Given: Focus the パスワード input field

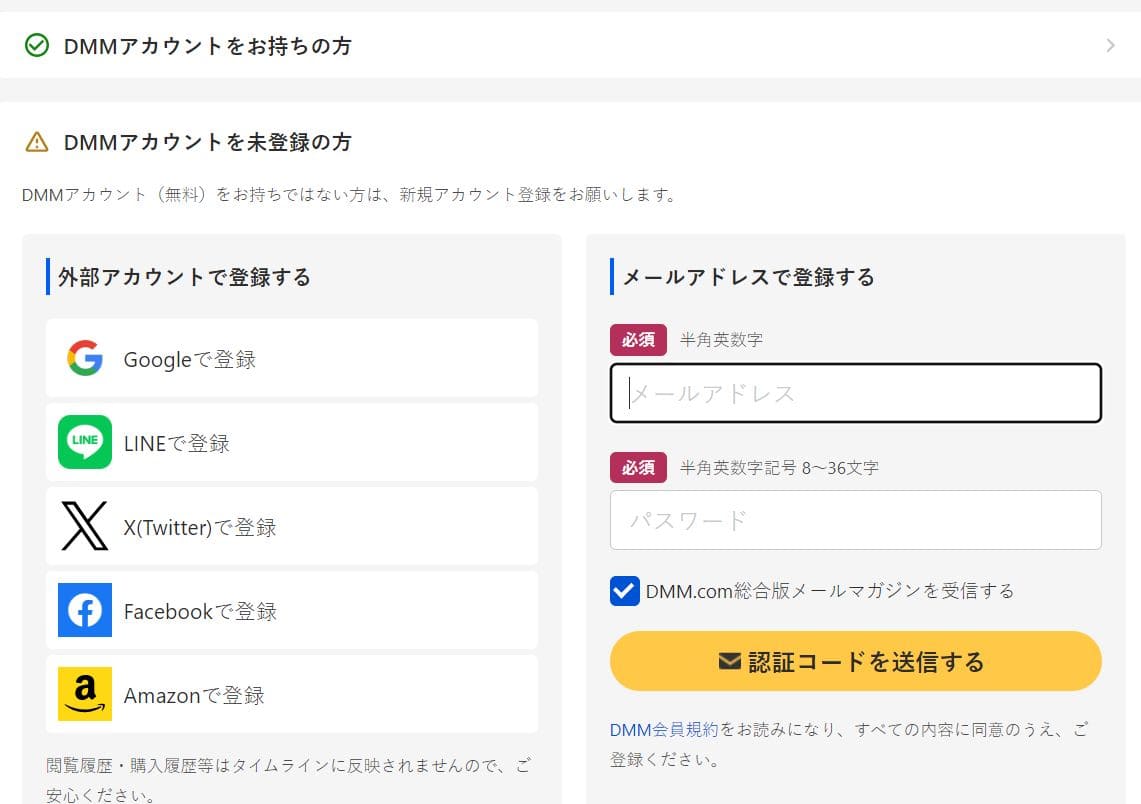Looking at the screenshot, I should pyautogui.click(x=856, y=520).
